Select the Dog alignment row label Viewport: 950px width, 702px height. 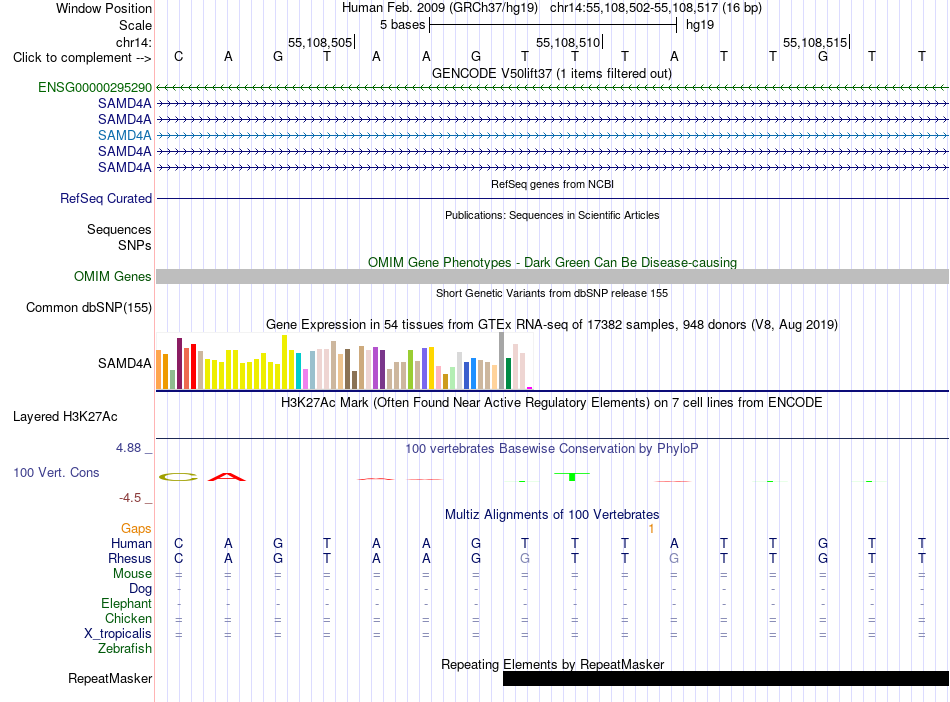tap(140, 589)
